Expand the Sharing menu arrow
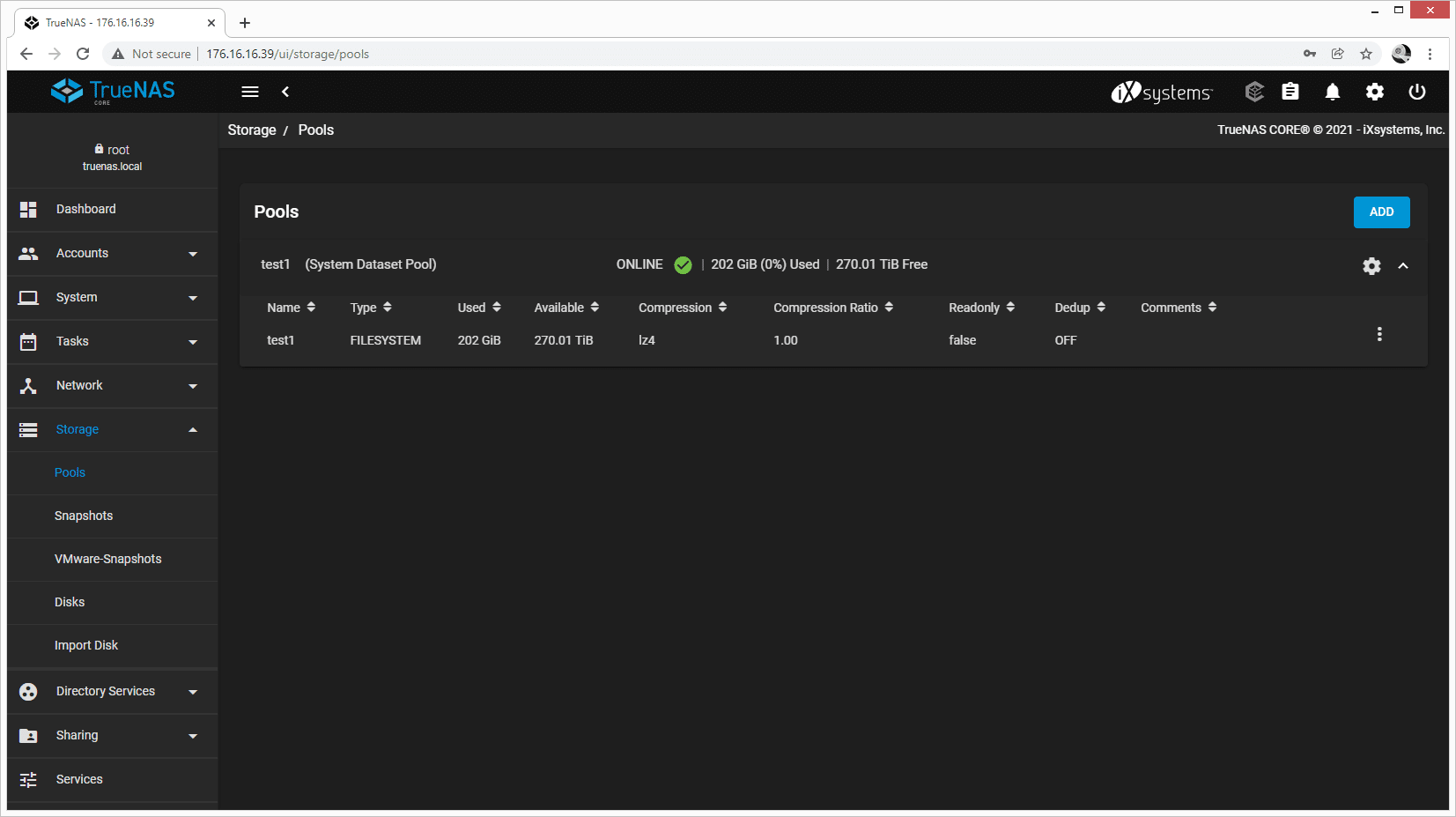The image size is (1456, 817). [x=193, y=736]
